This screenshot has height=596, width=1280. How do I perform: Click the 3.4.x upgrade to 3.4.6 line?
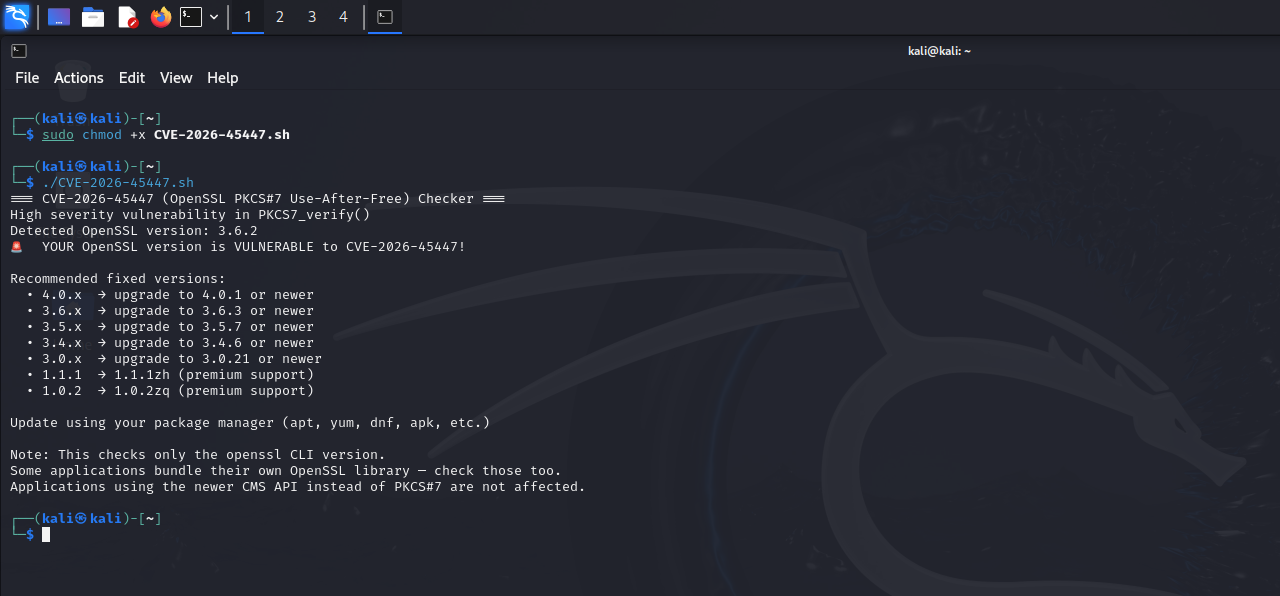[170, 342]
